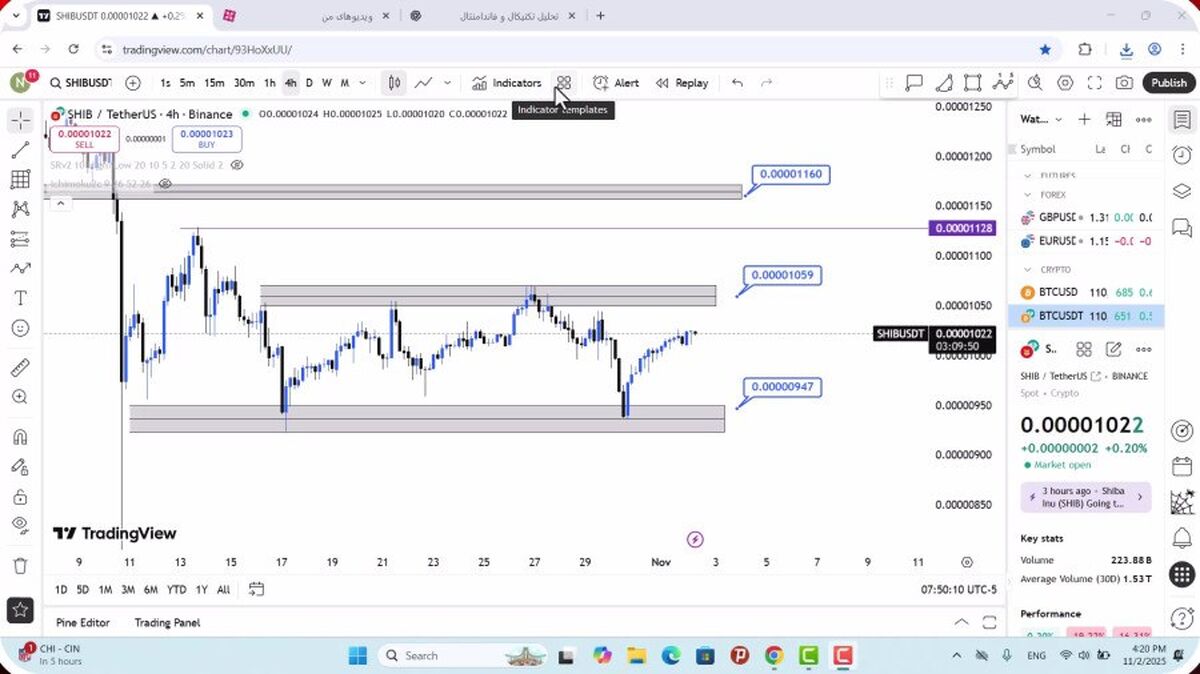This screenshot has height=674, width=1200.
Task: Select the 4h timeframe
Action: click(290, 83)
